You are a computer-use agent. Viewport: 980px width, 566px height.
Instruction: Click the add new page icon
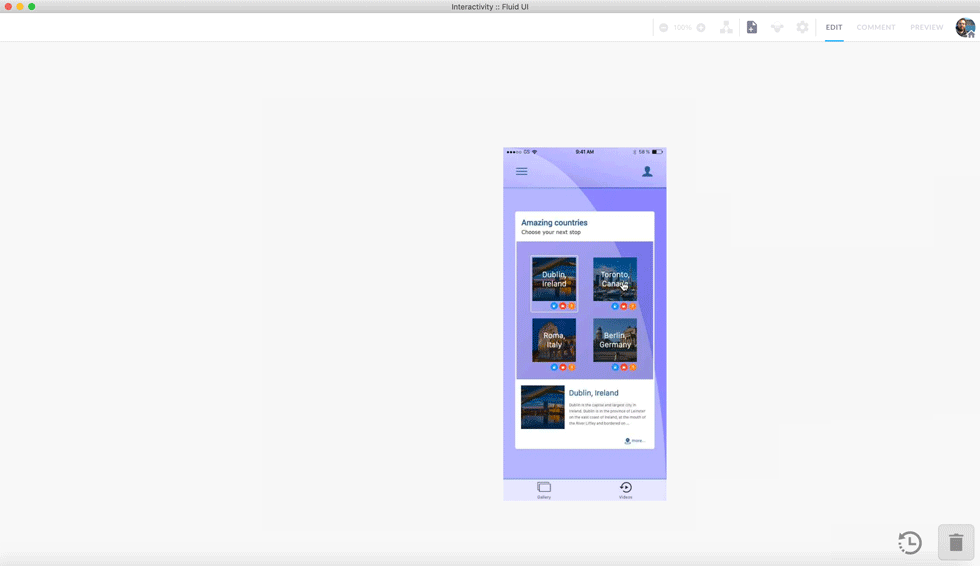pyautogui.click(x=752, y=28)
